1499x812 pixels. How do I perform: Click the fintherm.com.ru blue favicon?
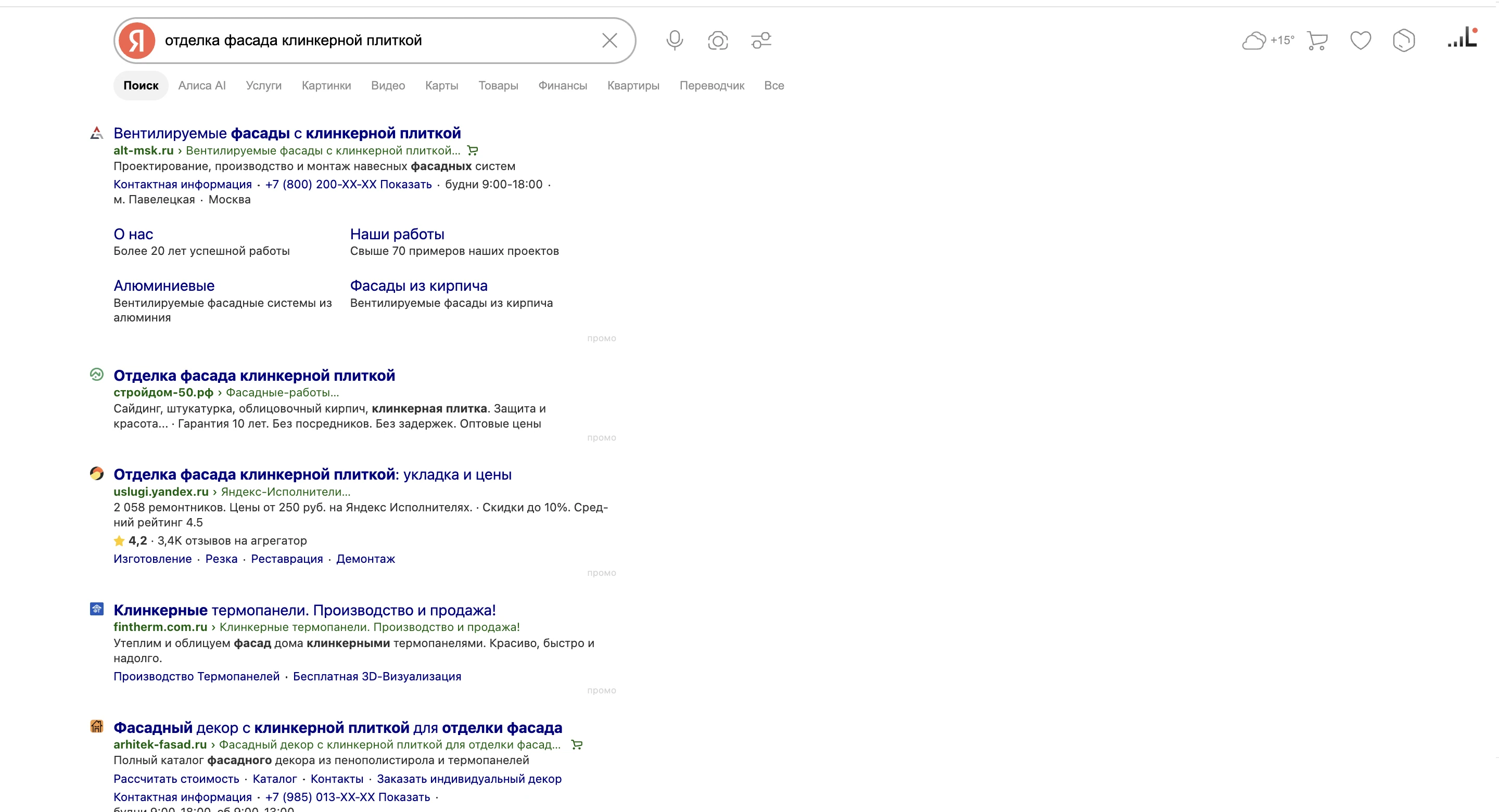97,609
